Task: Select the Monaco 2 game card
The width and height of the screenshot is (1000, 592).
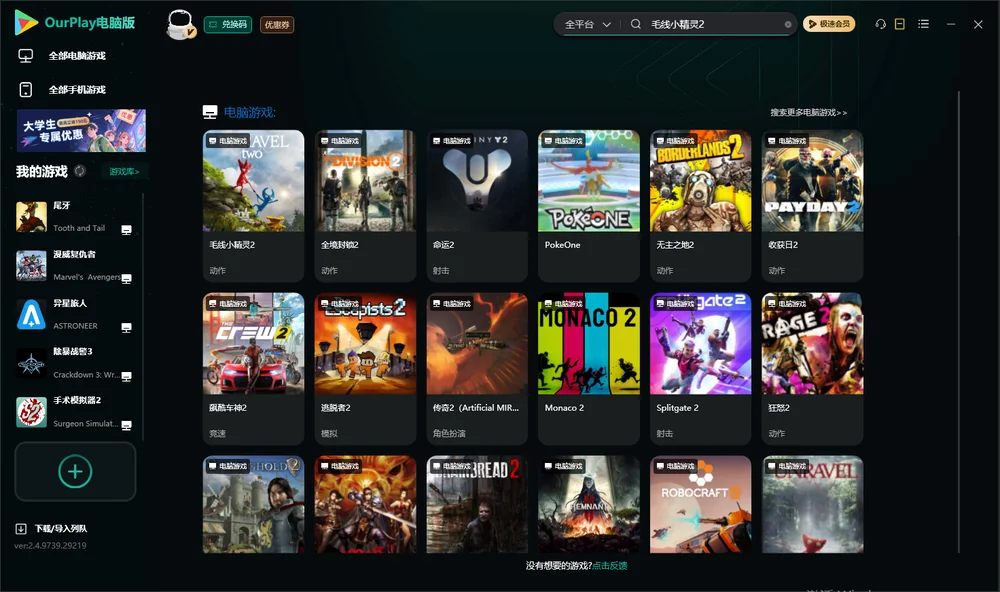Action: 589,368
